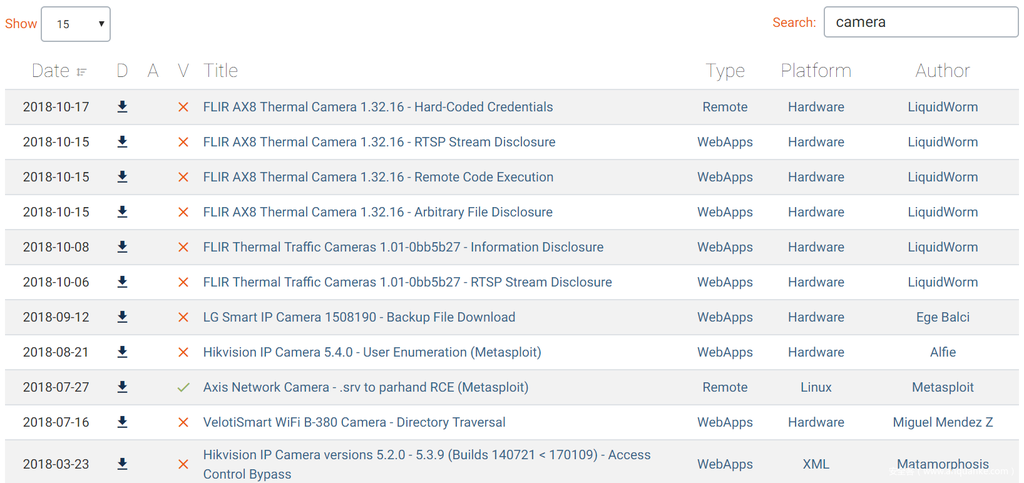Select the Metasploit author link
The height and width of the screenshot is (483, 1024).
(x=942, y=387)
